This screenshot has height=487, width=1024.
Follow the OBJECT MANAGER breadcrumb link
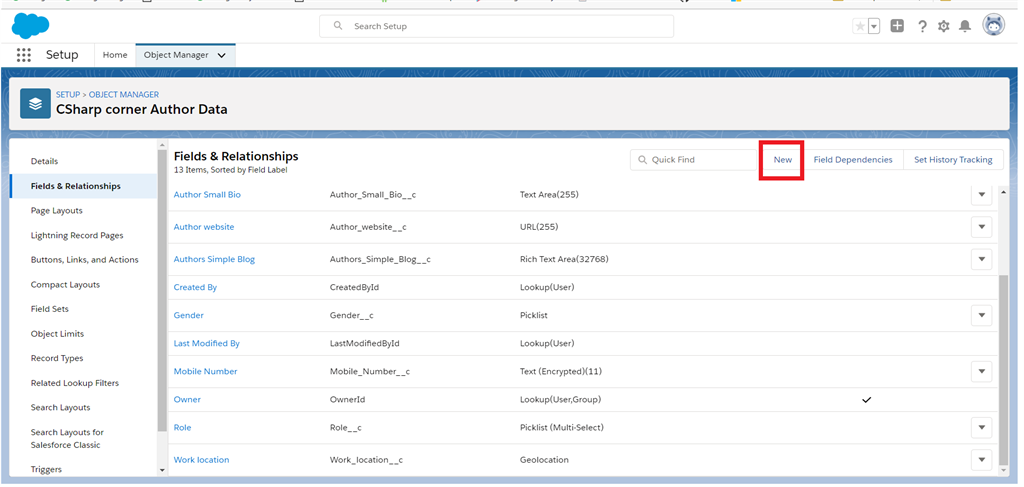(124, 95)
